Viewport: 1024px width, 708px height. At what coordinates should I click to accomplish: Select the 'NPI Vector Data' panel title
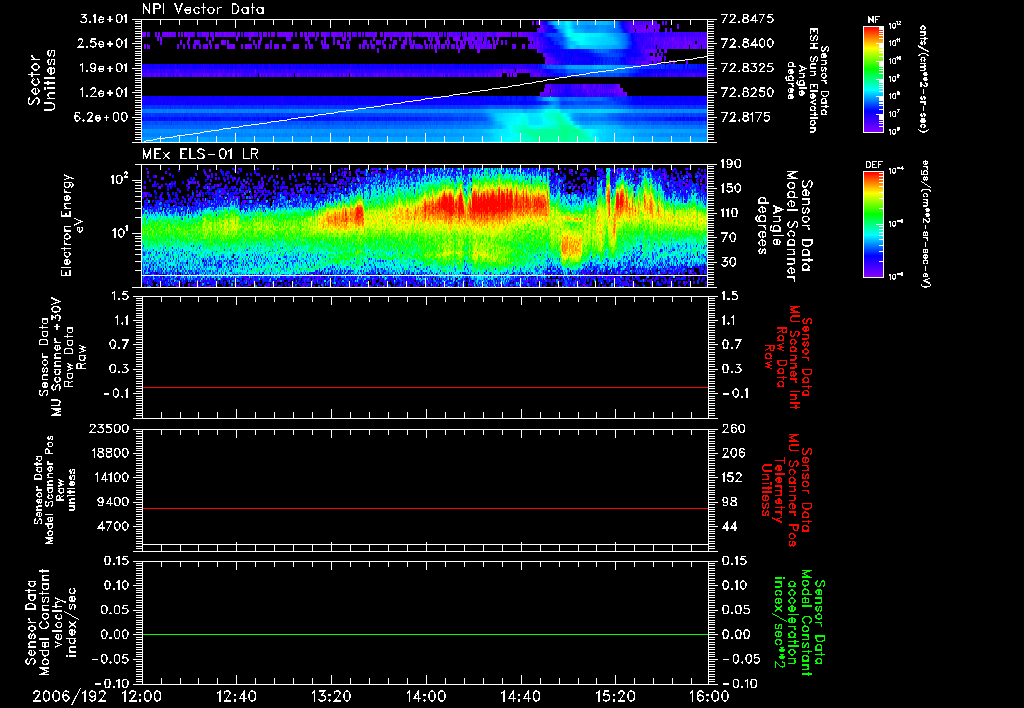coord(203,9)
